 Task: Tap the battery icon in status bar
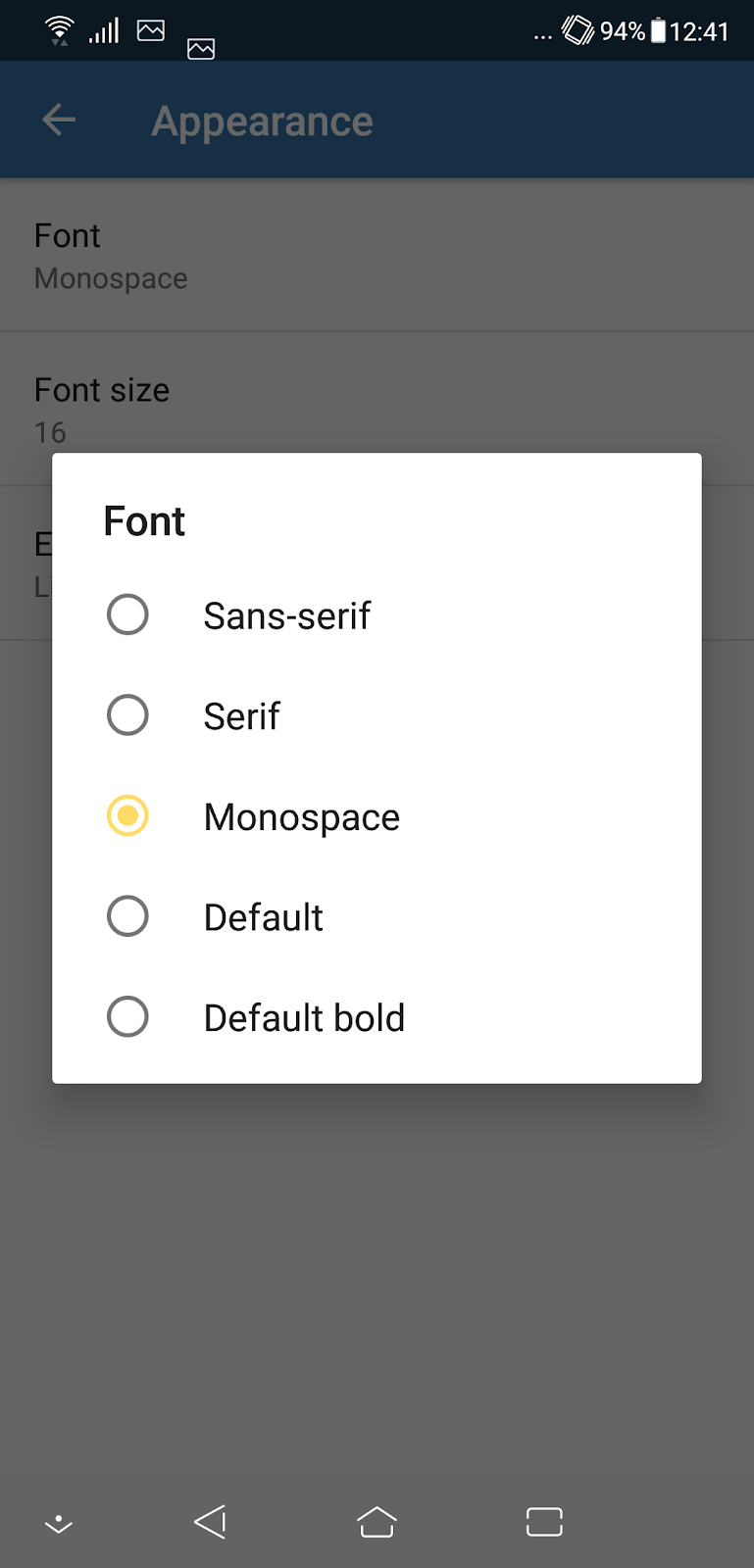point(659,31)
